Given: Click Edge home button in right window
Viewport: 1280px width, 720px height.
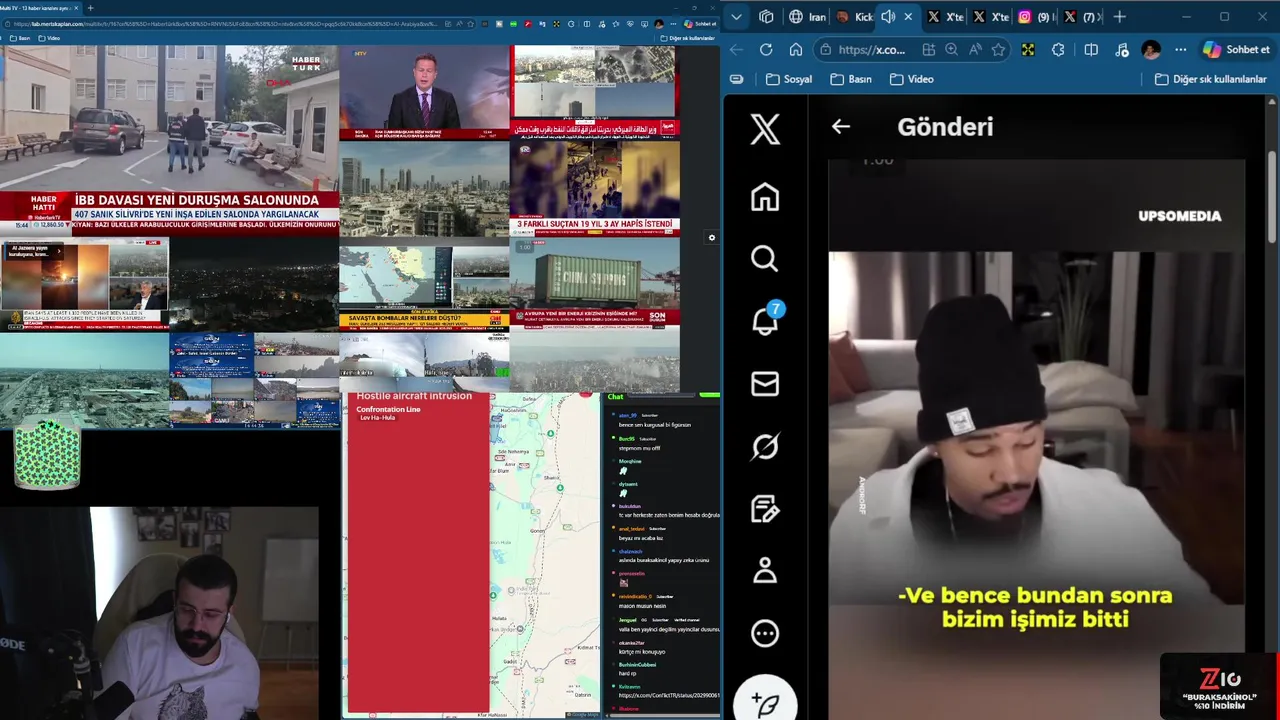Looking at the screenshot, I should 796,49.
